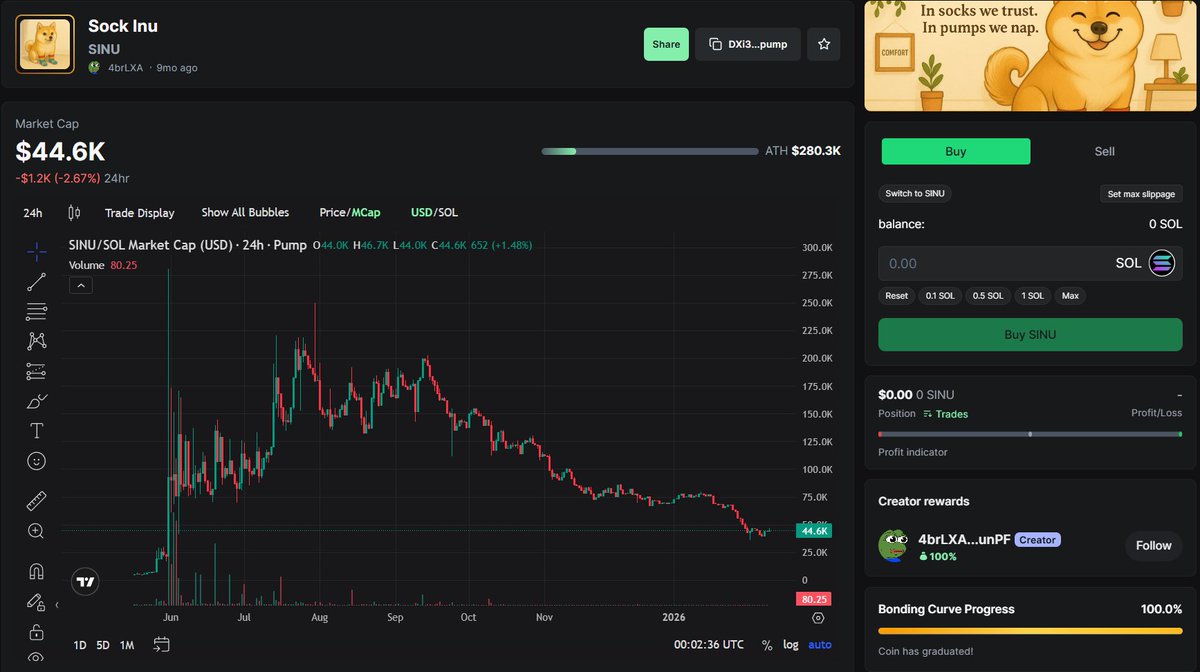Click the Buy SINU button
This screenshot has height=672, width=1200.
(x=1030, y=335)
